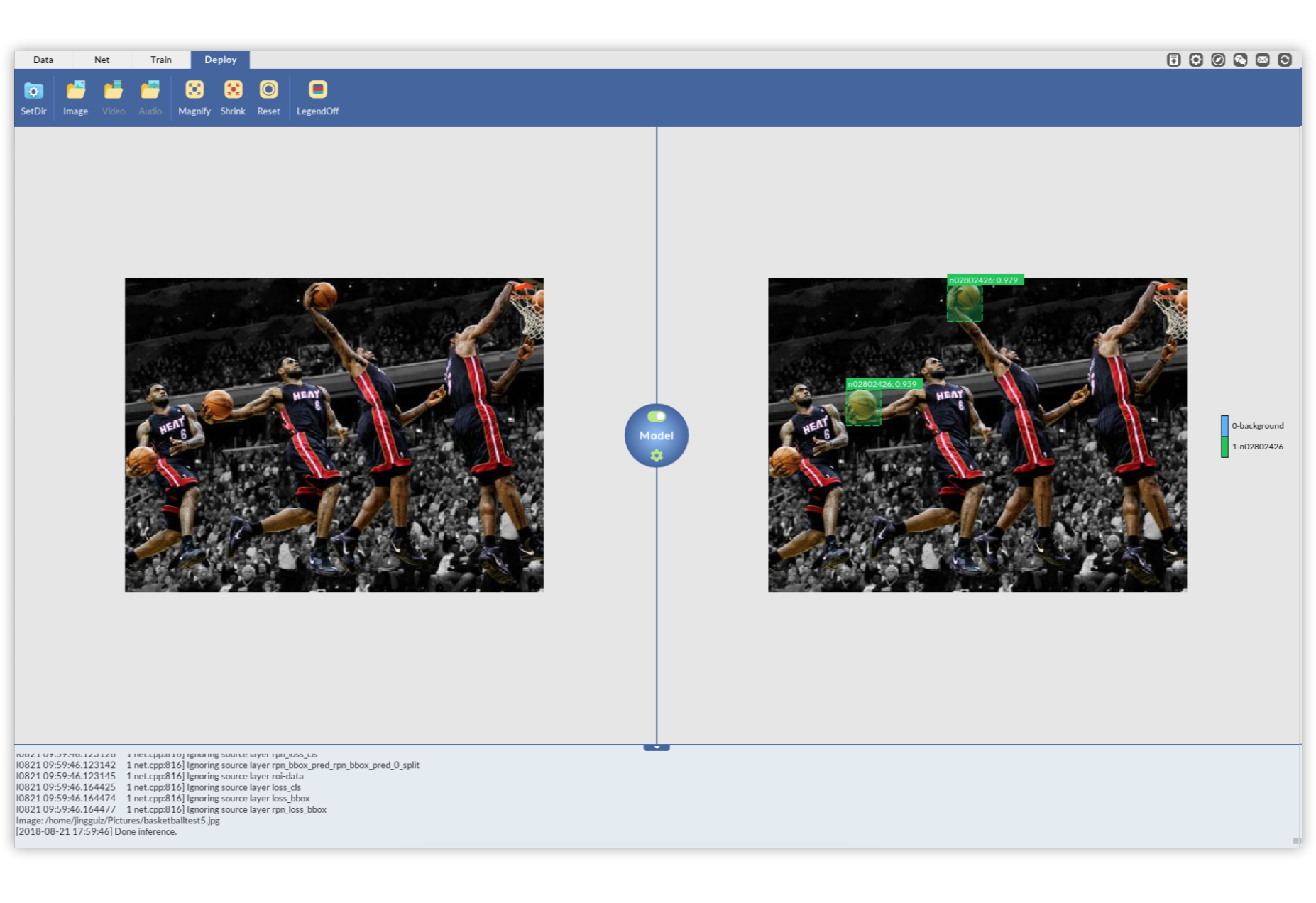Toggle the Model on/off switch
The height and width of the screenshot is (903, 1316).
point(657,417)
